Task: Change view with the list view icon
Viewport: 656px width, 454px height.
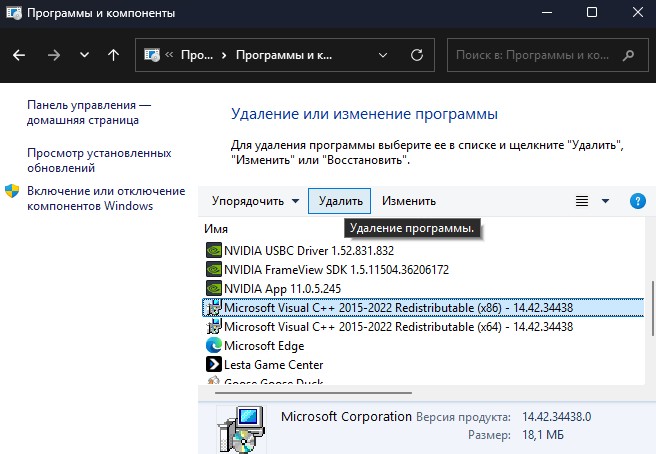Action: coord(582,201)
